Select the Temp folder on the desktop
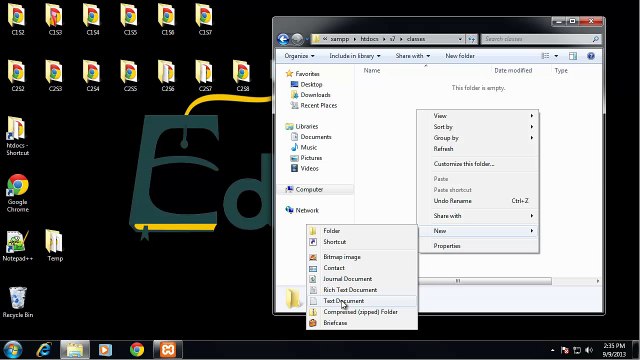This screenshot has height=360, width=640. pos(55,245)
